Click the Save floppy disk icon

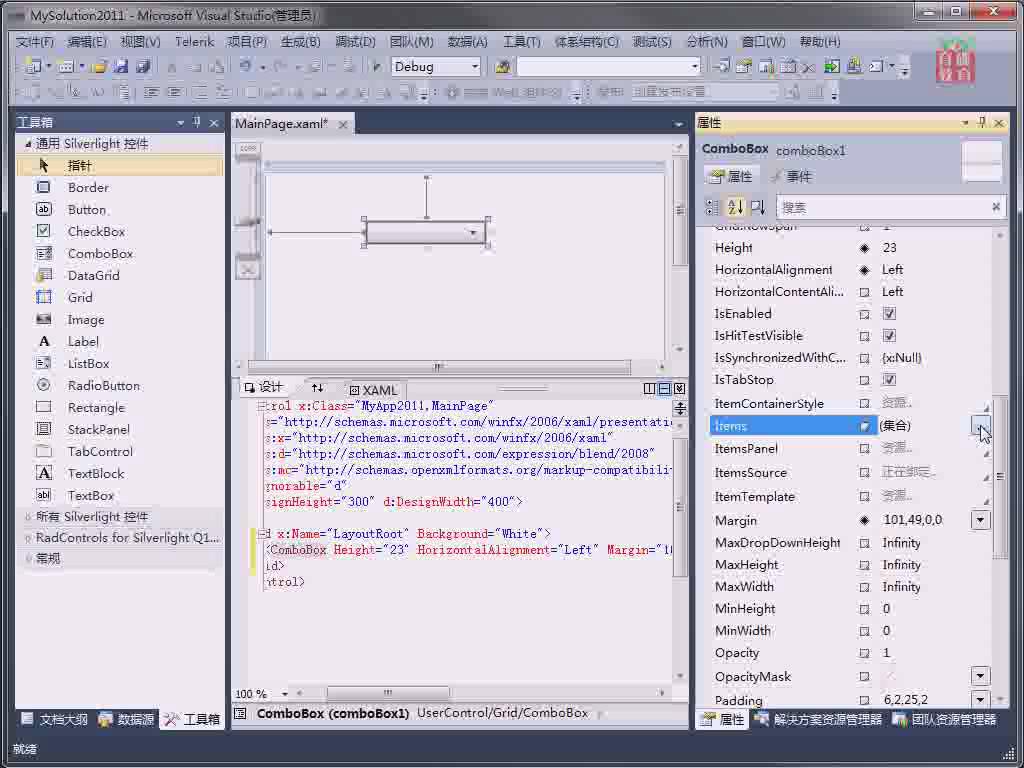[121, 67]
